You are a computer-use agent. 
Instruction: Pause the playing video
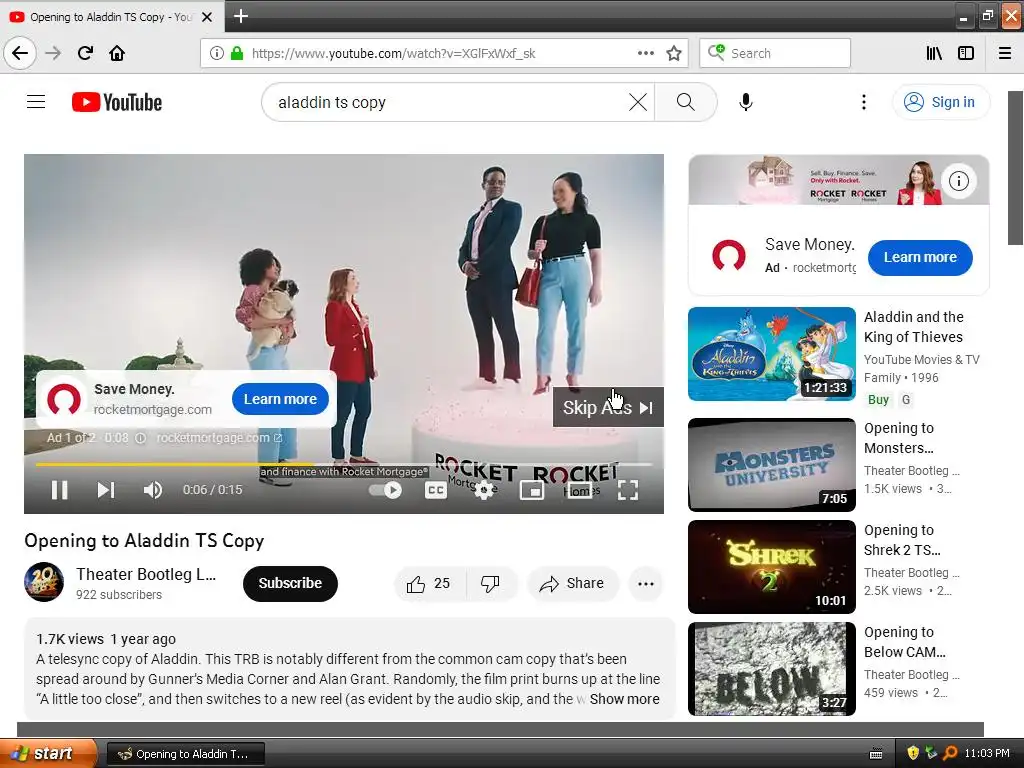(59, 490)
